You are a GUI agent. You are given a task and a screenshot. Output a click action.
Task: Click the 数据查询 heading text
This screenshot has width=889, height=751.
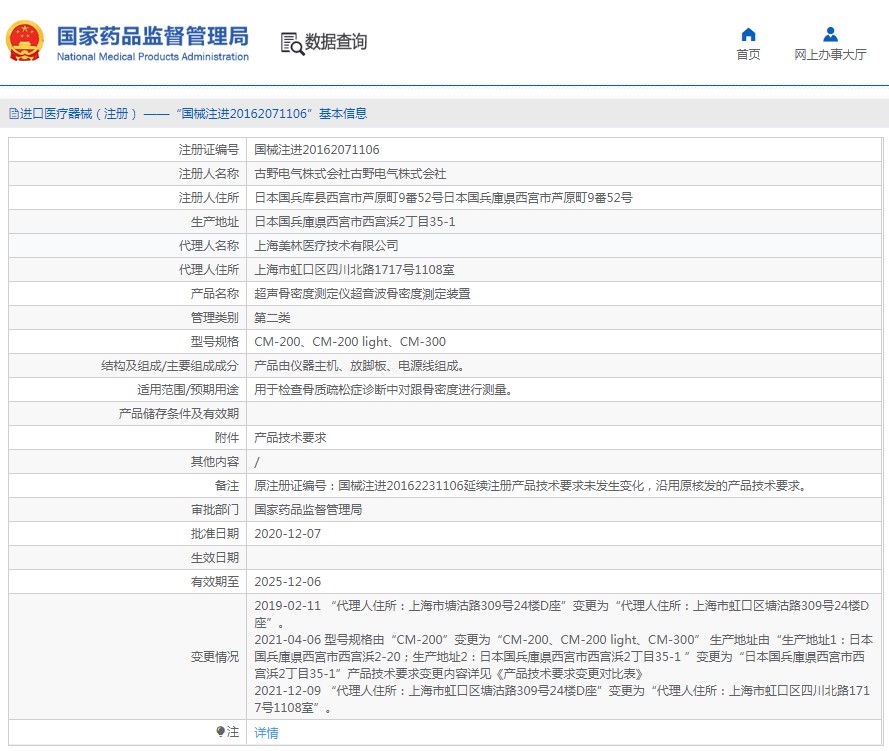tap(336, 41)
